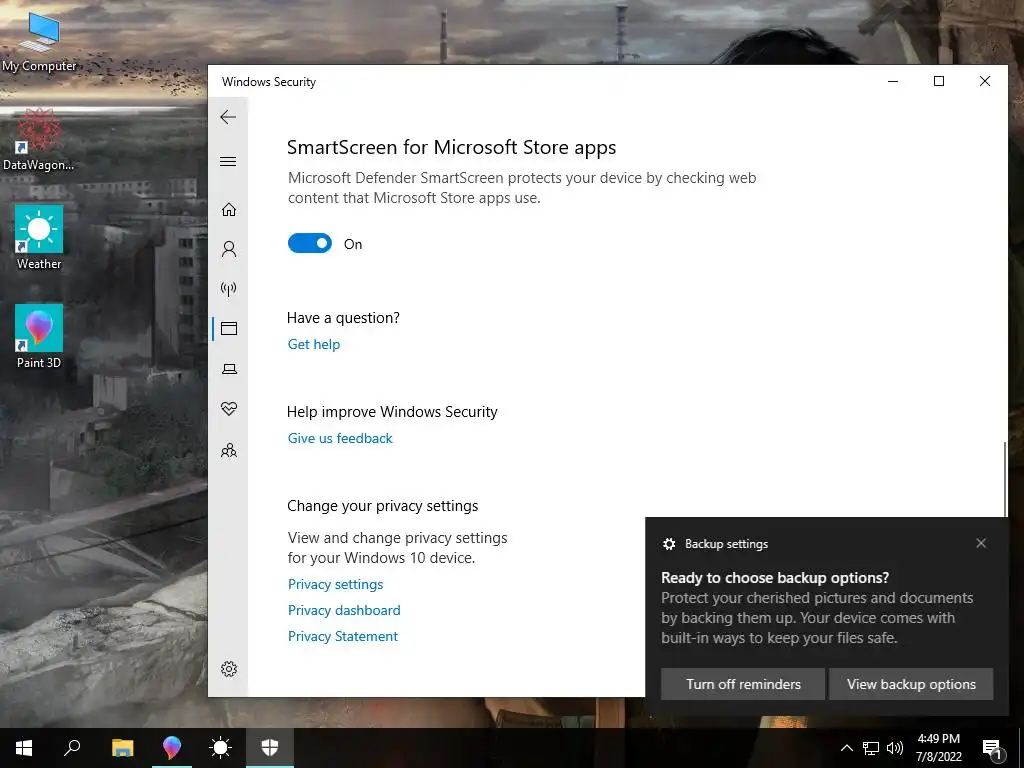Screen dimensions: 1024x768
Task: Select App & browser control icon
Action: (x=229, y=328)
